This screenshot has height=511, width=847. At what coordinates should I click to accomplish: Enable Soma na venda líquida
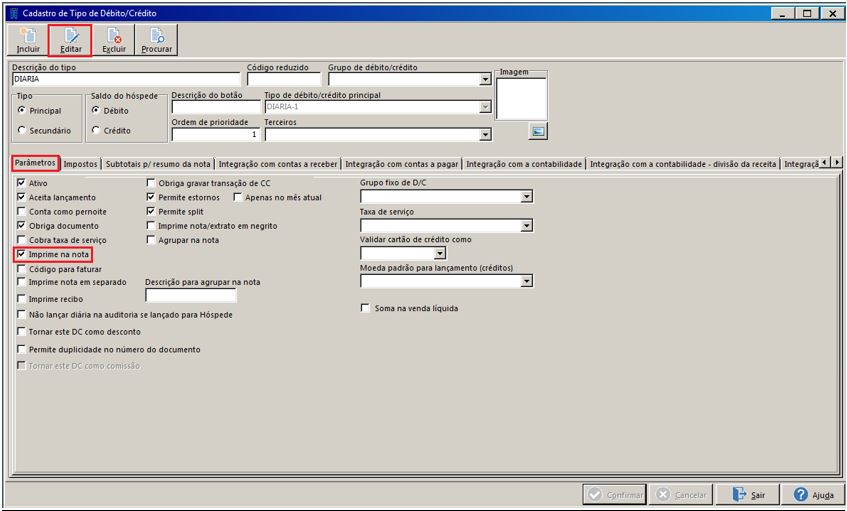pyautogui.click(x=366, y=308)
